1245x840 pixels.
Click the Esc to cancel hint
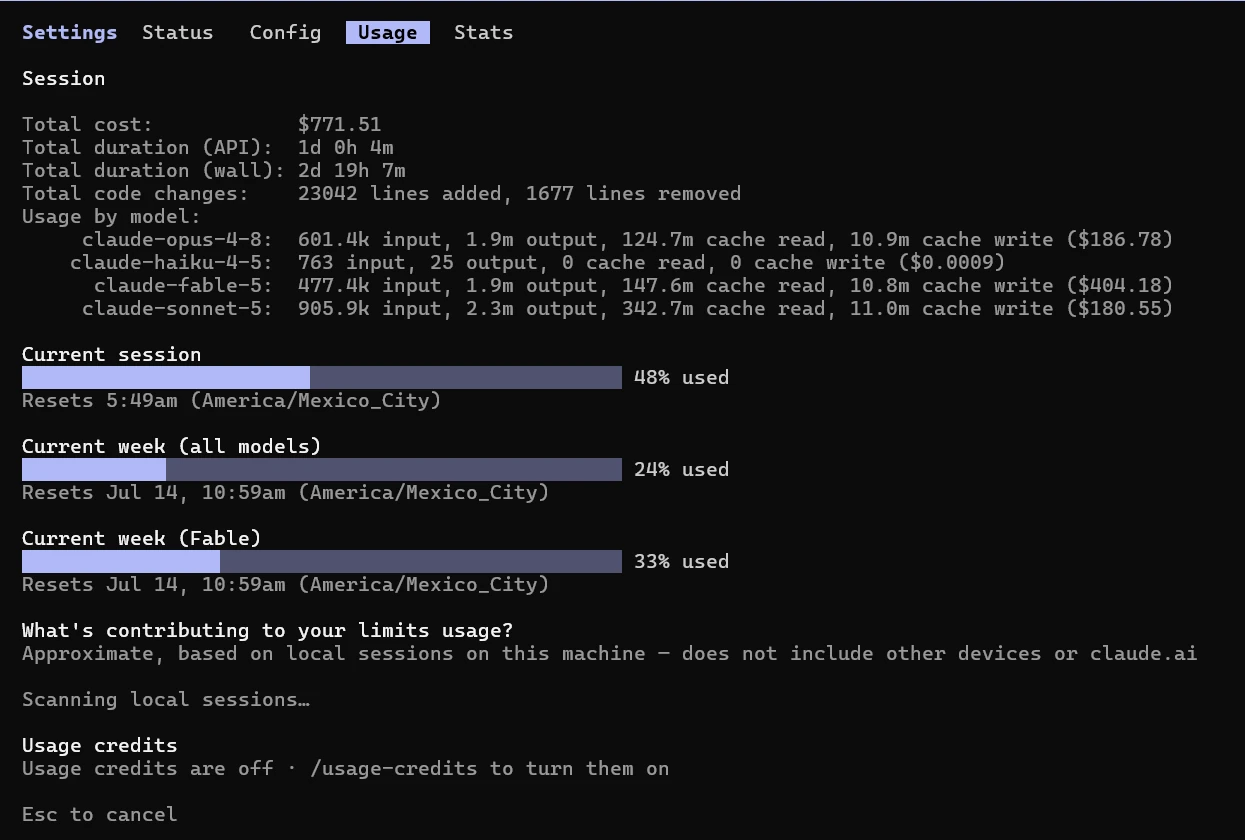[x=99, y=814]
